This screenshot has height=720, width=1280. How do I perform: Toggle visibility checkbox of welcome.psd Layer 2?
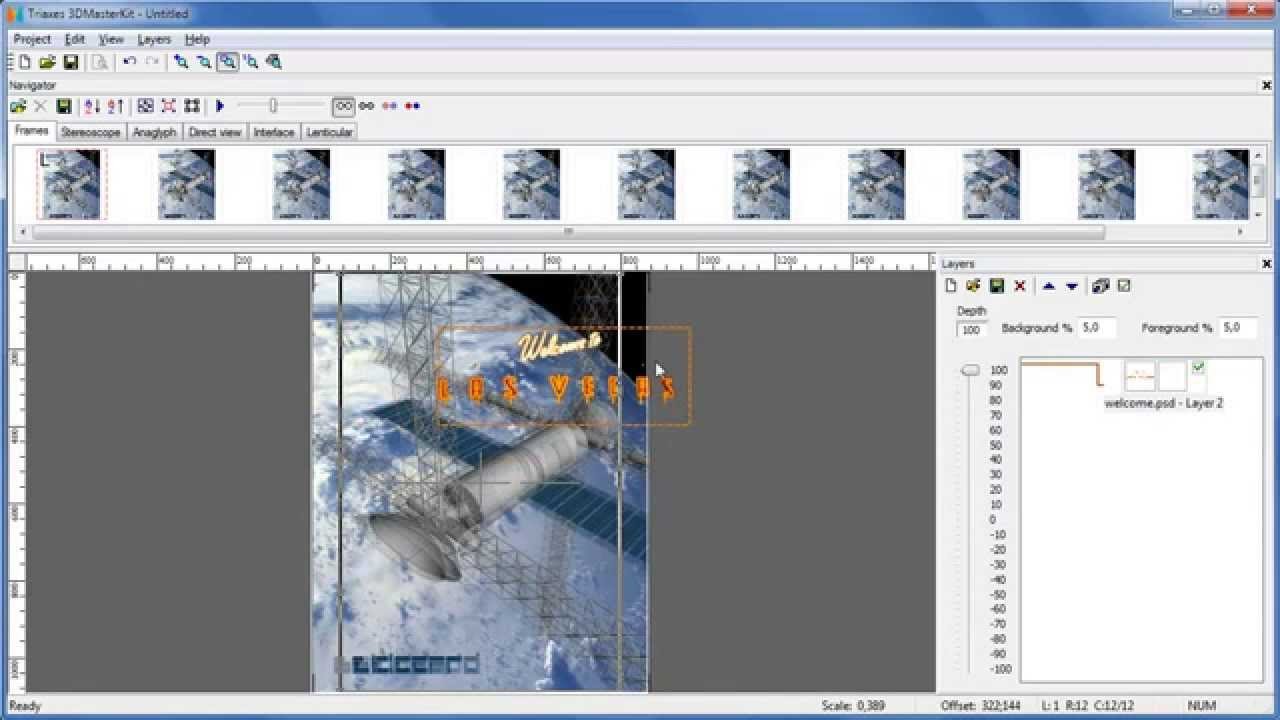point(1198,368)
